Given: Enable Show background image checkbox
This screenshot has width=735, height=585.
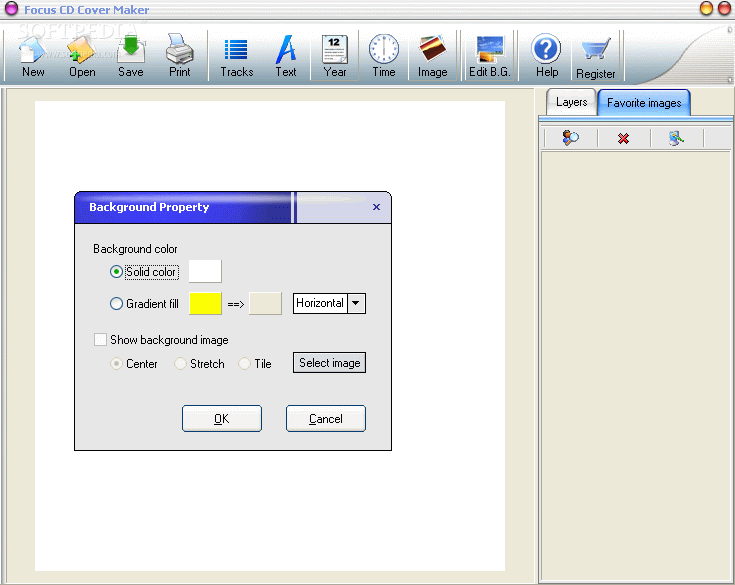Looking at the screenshot, I should click(x=100, y=339).
